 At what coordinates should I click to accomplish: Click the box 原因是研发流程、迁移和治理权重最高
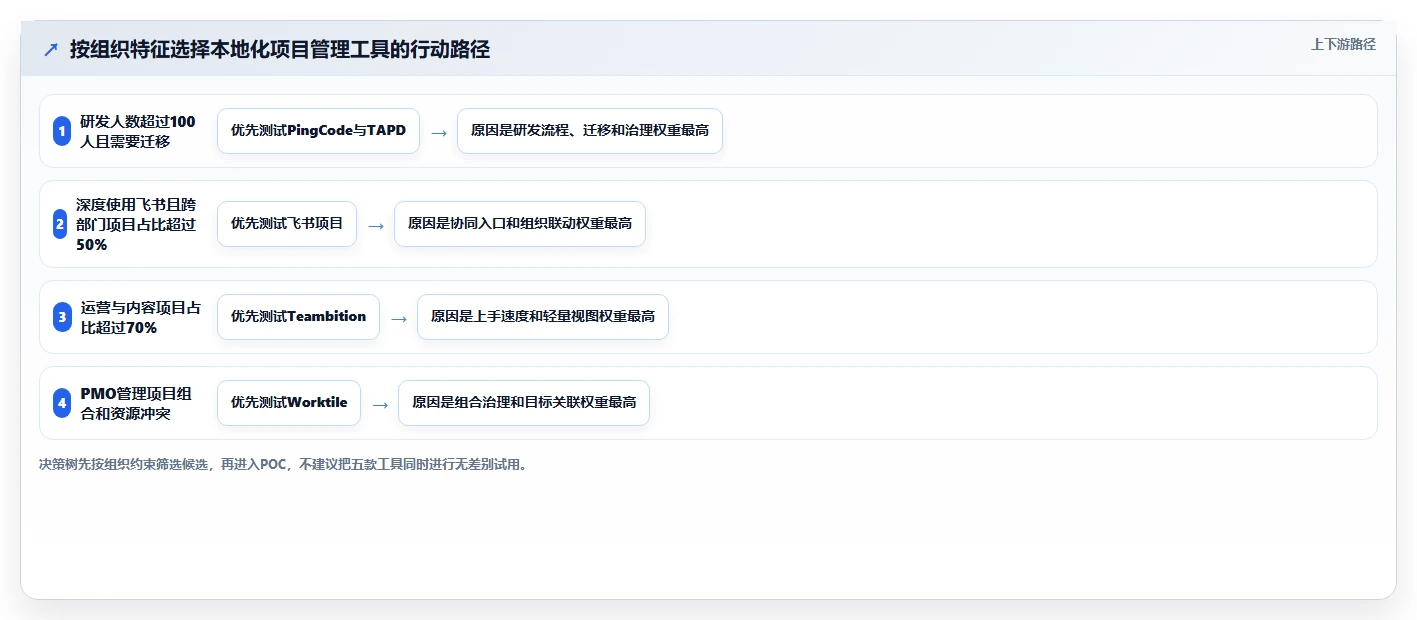point(590,131)
